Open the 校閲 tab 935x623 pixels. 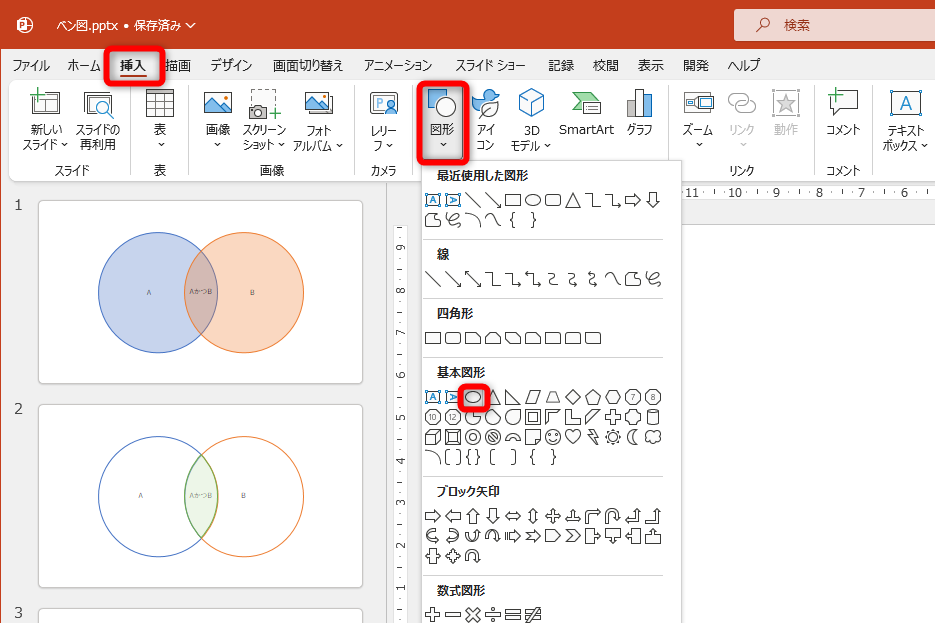(x=605, y=64)
